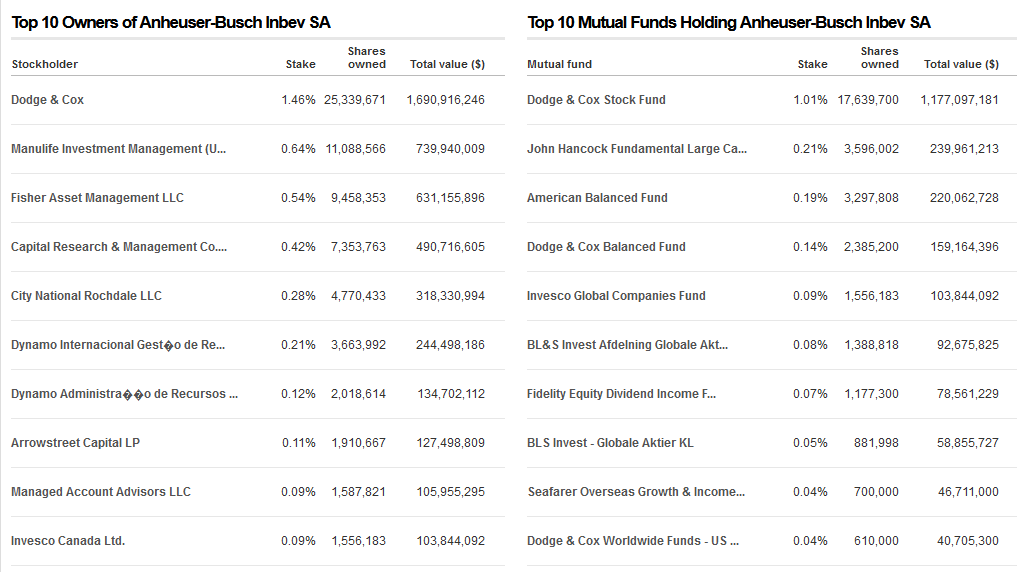Open Managed Account Advisors LLC entry
Image resolution: width=1028 pixels, height=572 pixels.
pos(100,492)
